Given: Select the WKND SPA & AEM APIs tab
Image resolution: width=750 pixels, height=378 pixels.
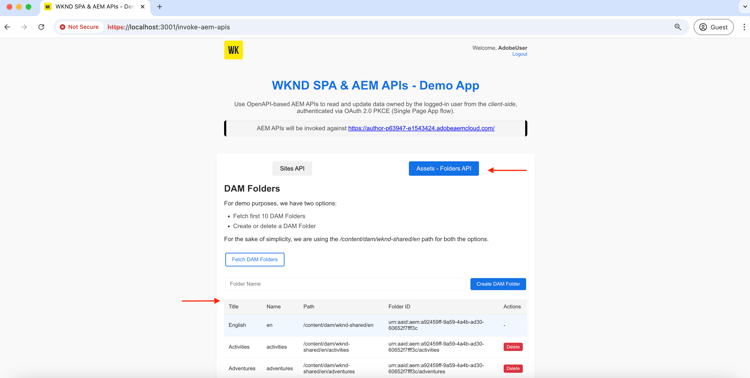Looking at the screenshot, I should [94, 7].
